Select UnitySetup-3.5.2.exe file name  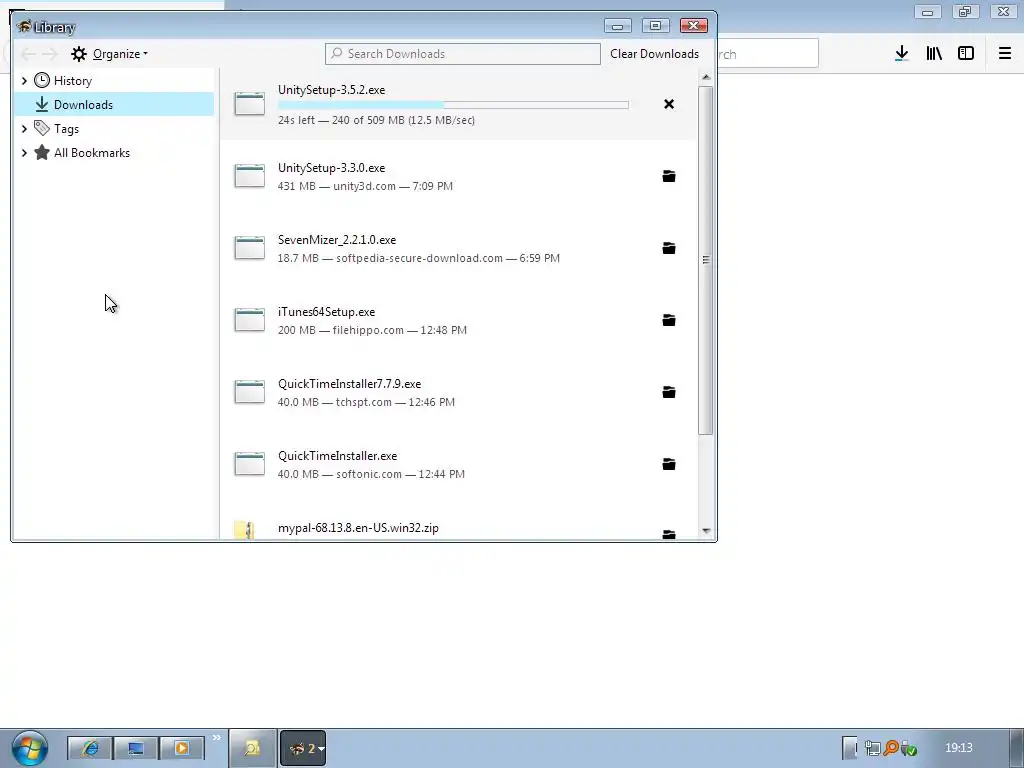click(x=331, y=90)
